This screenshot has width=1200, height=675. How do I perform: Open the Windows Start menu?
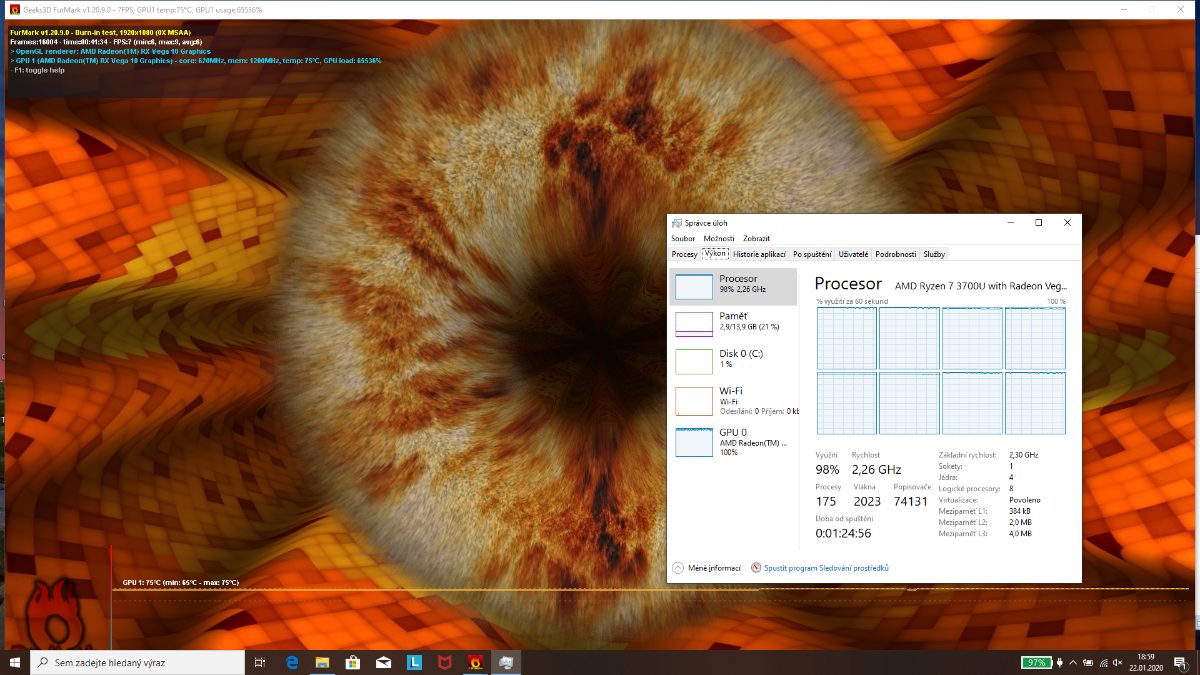tap(15, 662)
